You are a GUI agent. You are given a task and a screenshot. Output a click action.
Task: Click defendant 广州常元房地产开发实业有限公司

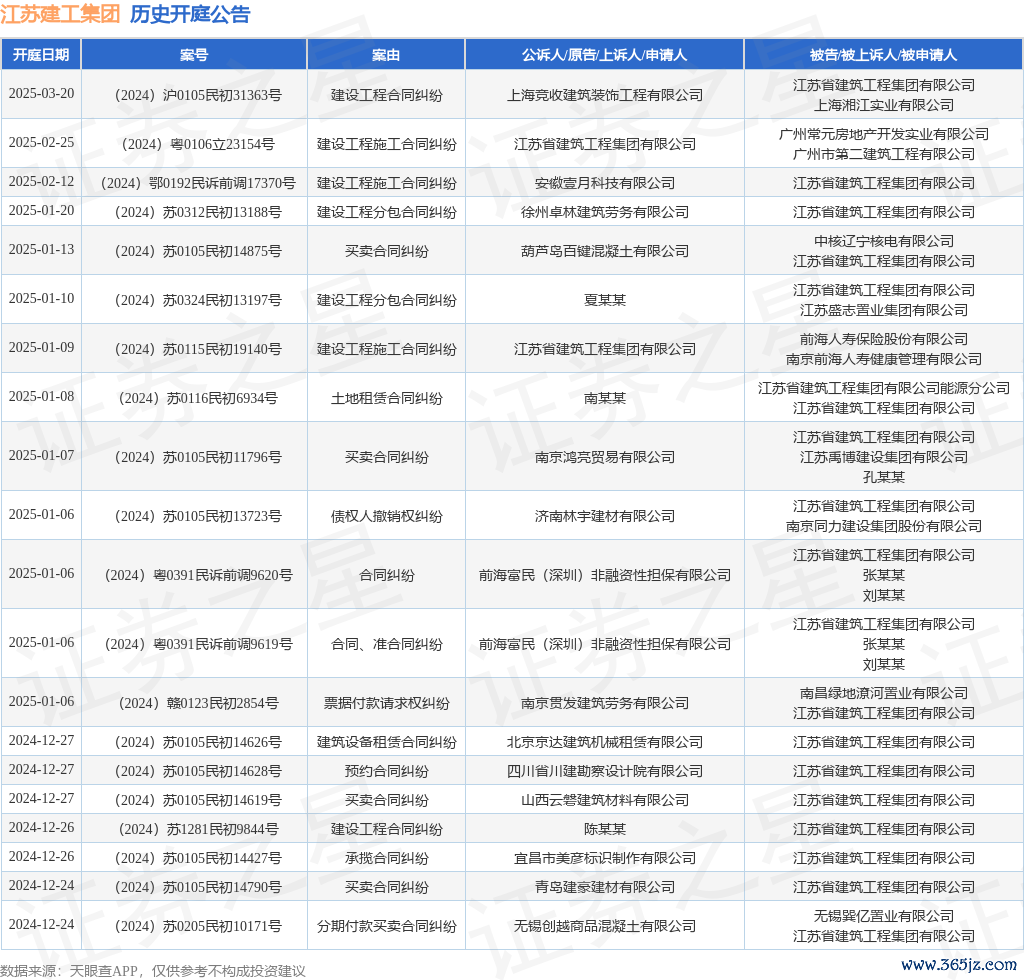click(884, 134)
